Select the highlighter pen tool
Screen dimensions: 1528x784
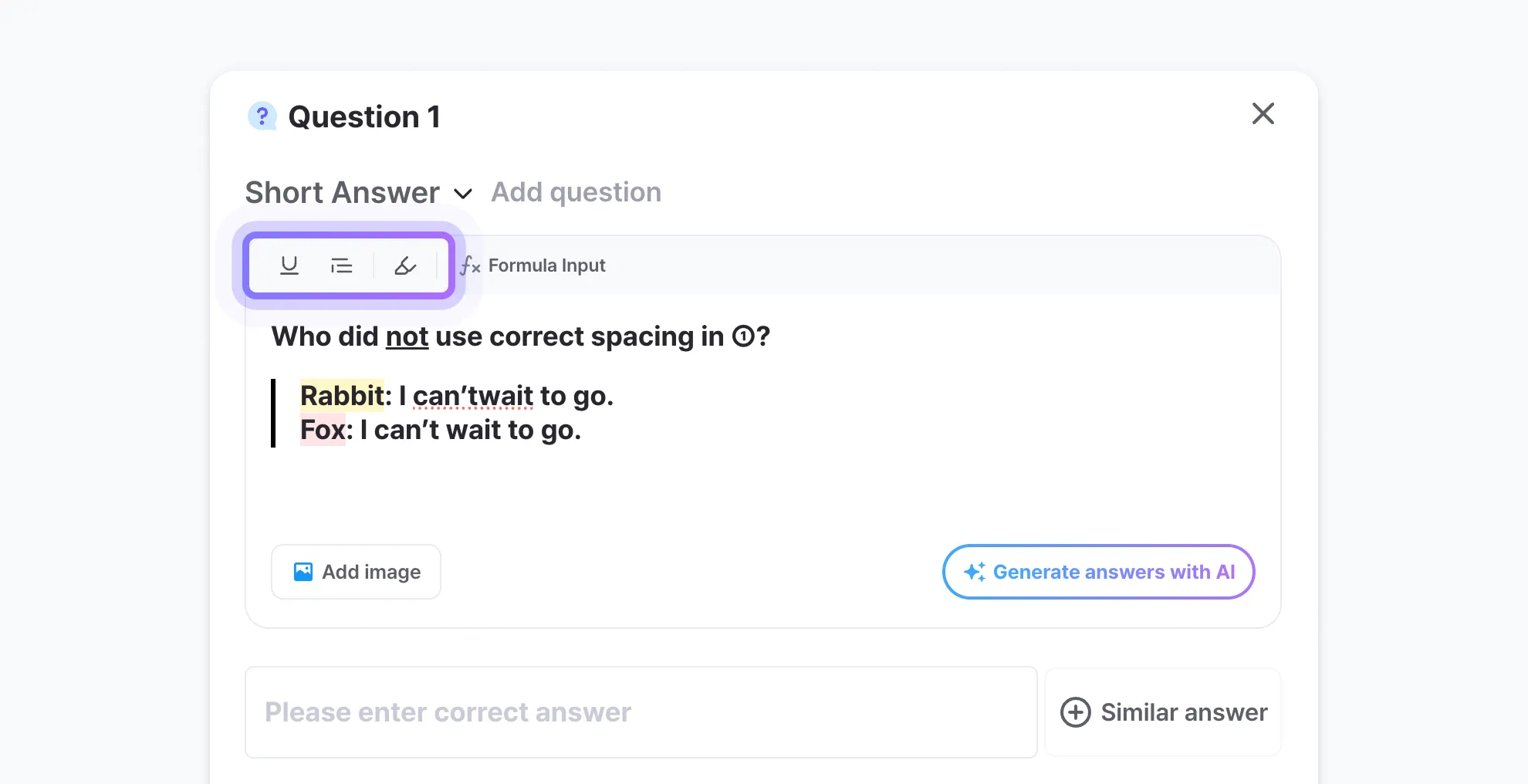click(x=405, y=265)
